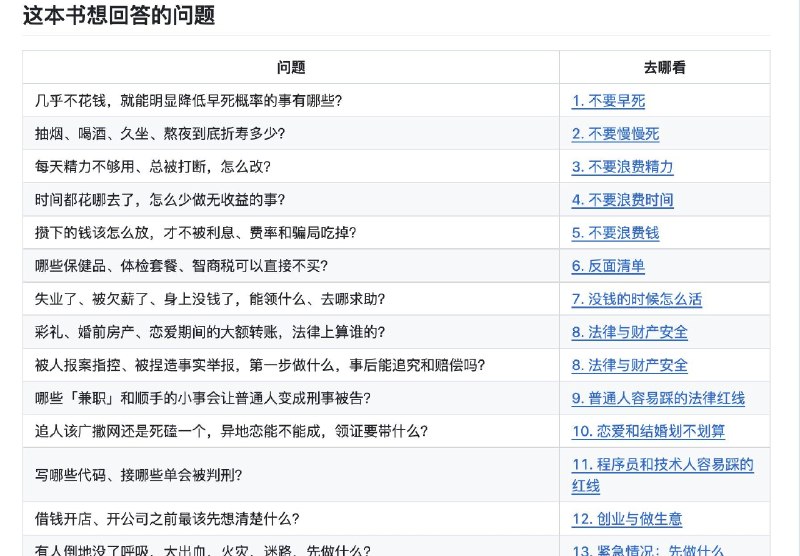Select the question 追人该广撒网还是死磕一个
This screenshot has height=556, width=800.
pyautogui.click(x=231, y=431)
